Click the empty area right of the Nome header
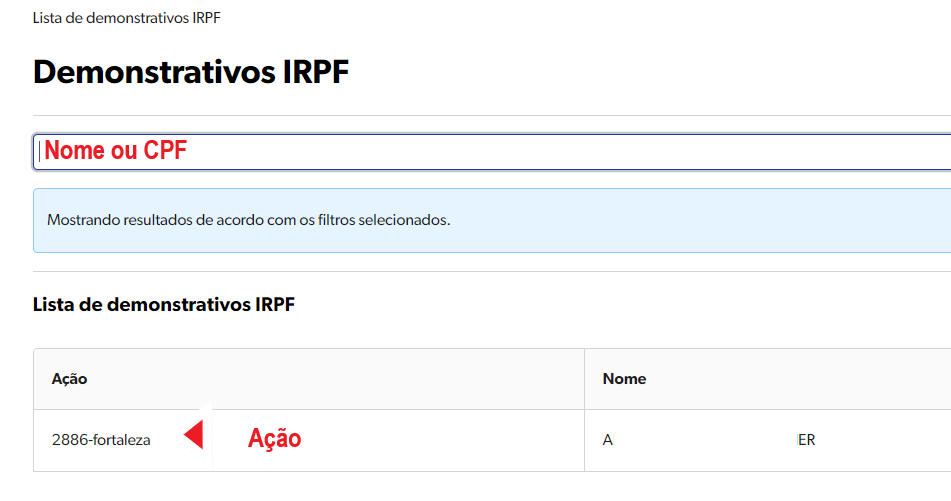 click(x=800, y=379)
